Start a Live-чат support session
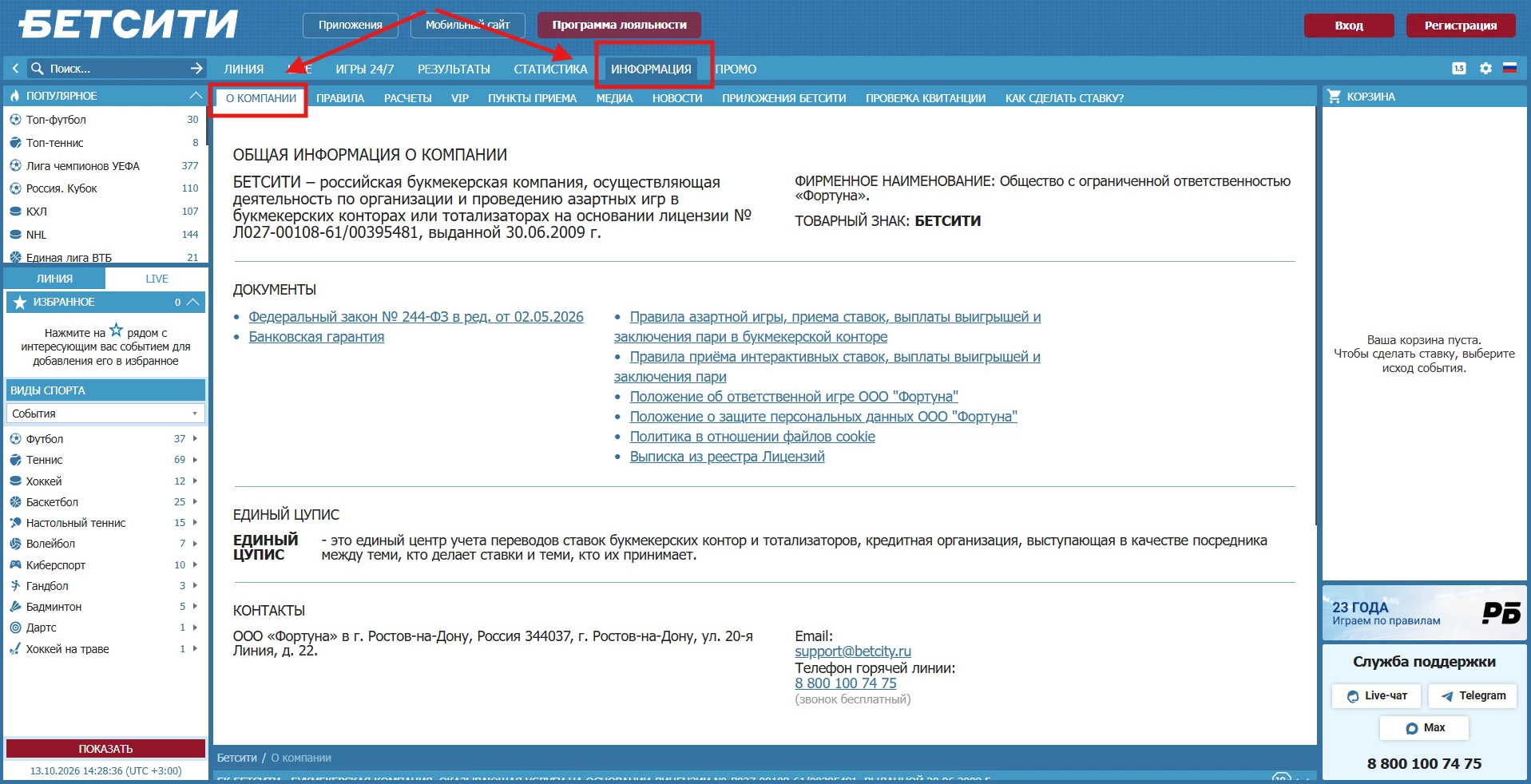Screen dimensions: 1531x784 click(1376, 695)
